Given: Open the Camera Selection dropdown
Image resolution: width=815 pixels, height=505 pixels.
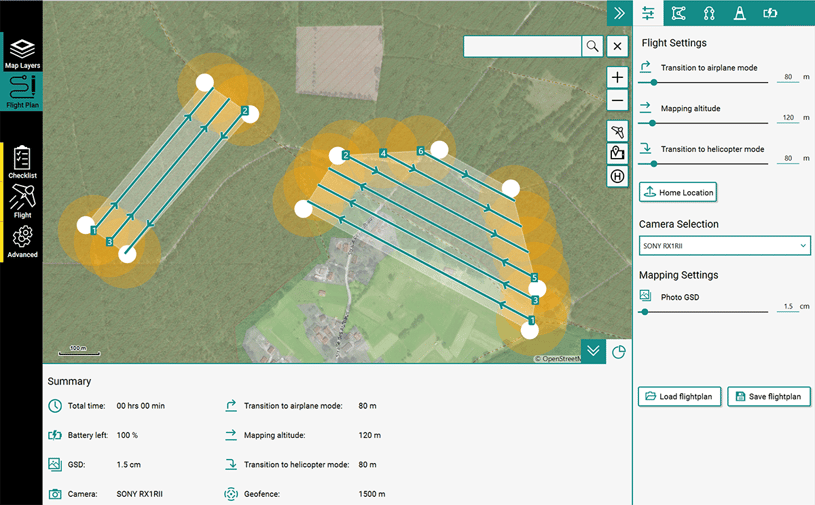Looking at the screenshot, I should coord(724,245).
